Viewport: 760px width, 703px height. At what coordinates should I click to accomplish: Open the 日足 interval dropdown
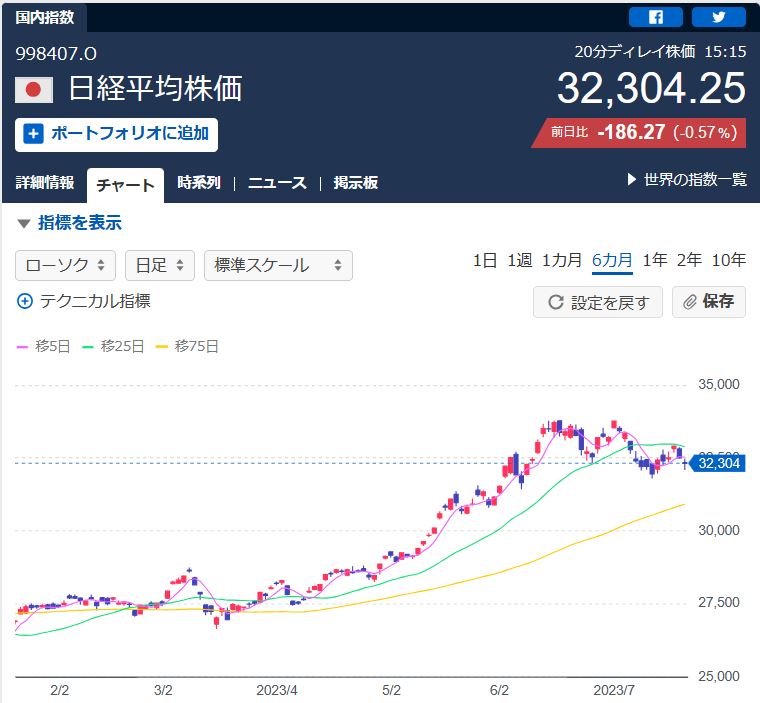(x=159, y=265)
